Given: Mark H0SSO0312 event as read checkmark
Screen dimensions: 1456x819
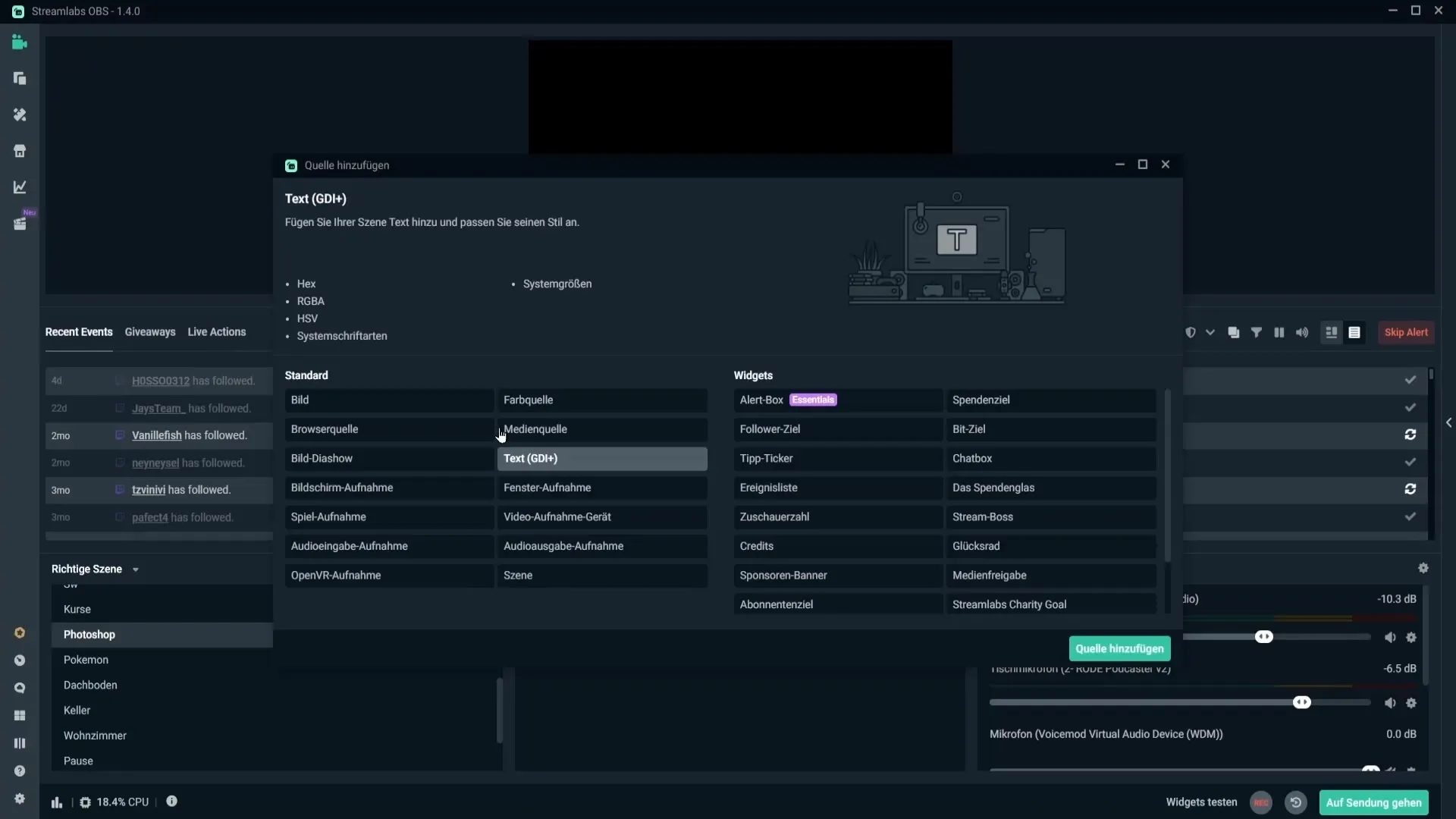Looking at the screenshot, I should click(x=1410, y=380).
